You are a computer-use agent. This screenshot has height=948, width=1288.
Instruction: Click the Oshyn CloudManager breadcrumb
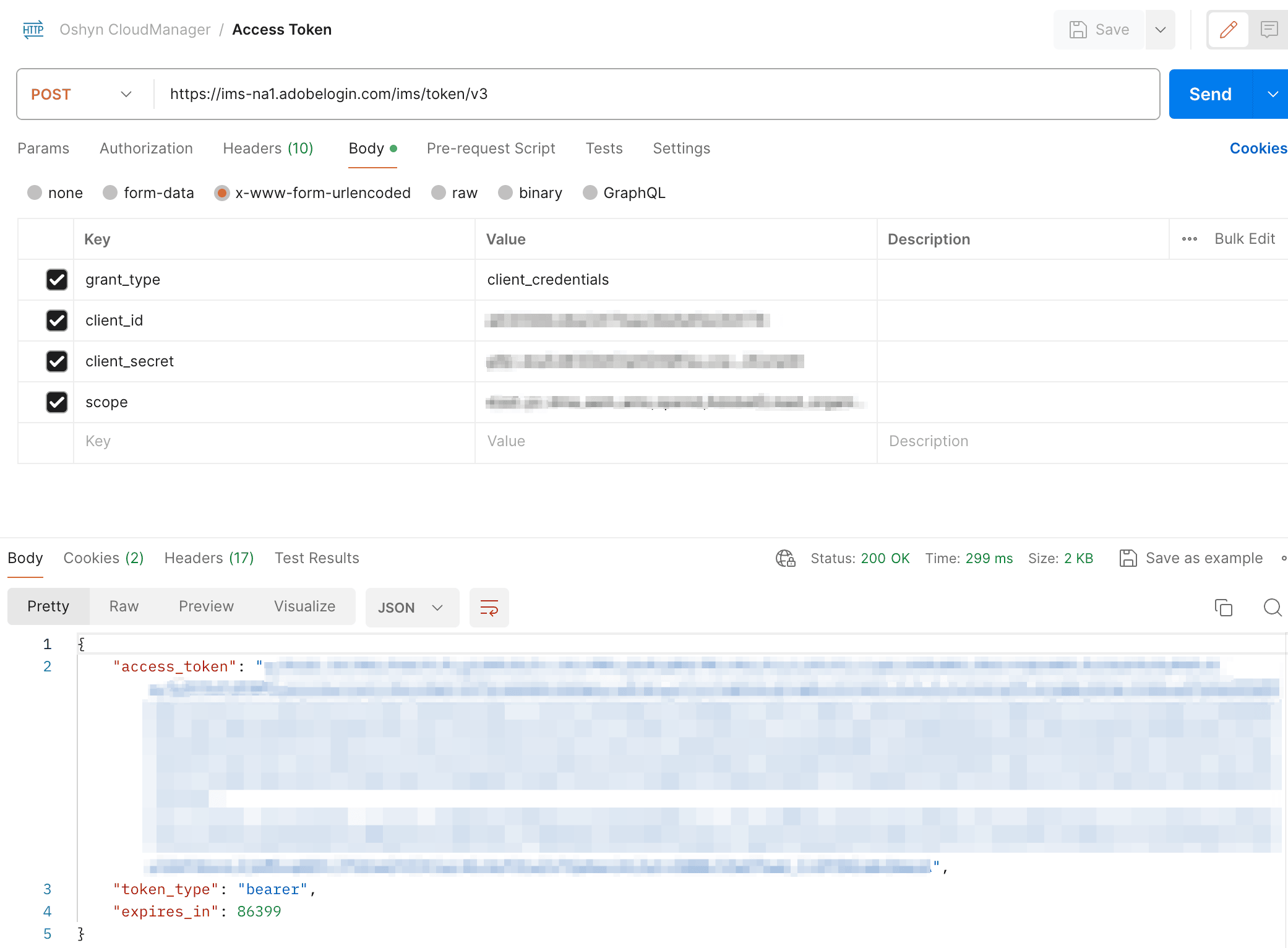pyautogui.click(x=135, y=30)
